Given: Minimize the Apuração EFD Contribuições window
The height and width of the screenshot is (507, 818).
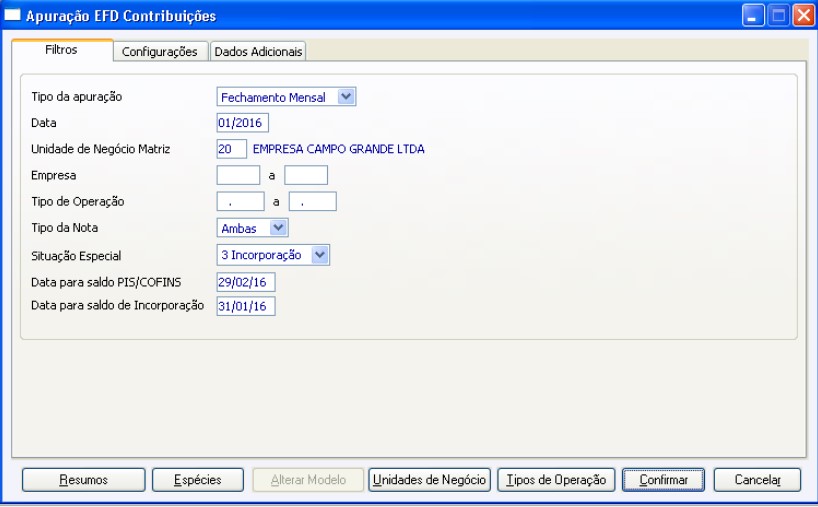Looking at the screenshot, I should 753,16.
